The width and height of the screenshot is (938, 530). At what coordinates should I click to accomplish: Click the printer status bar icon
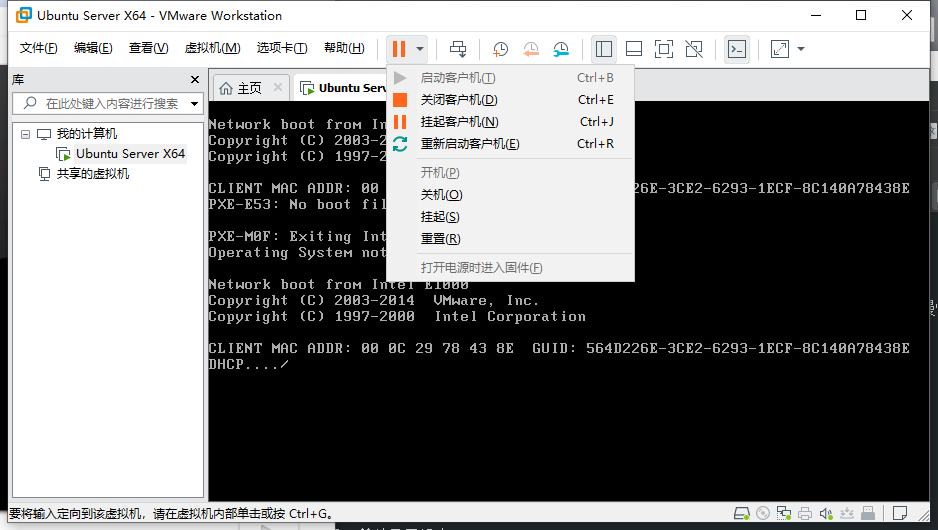(x=805, y=513)
